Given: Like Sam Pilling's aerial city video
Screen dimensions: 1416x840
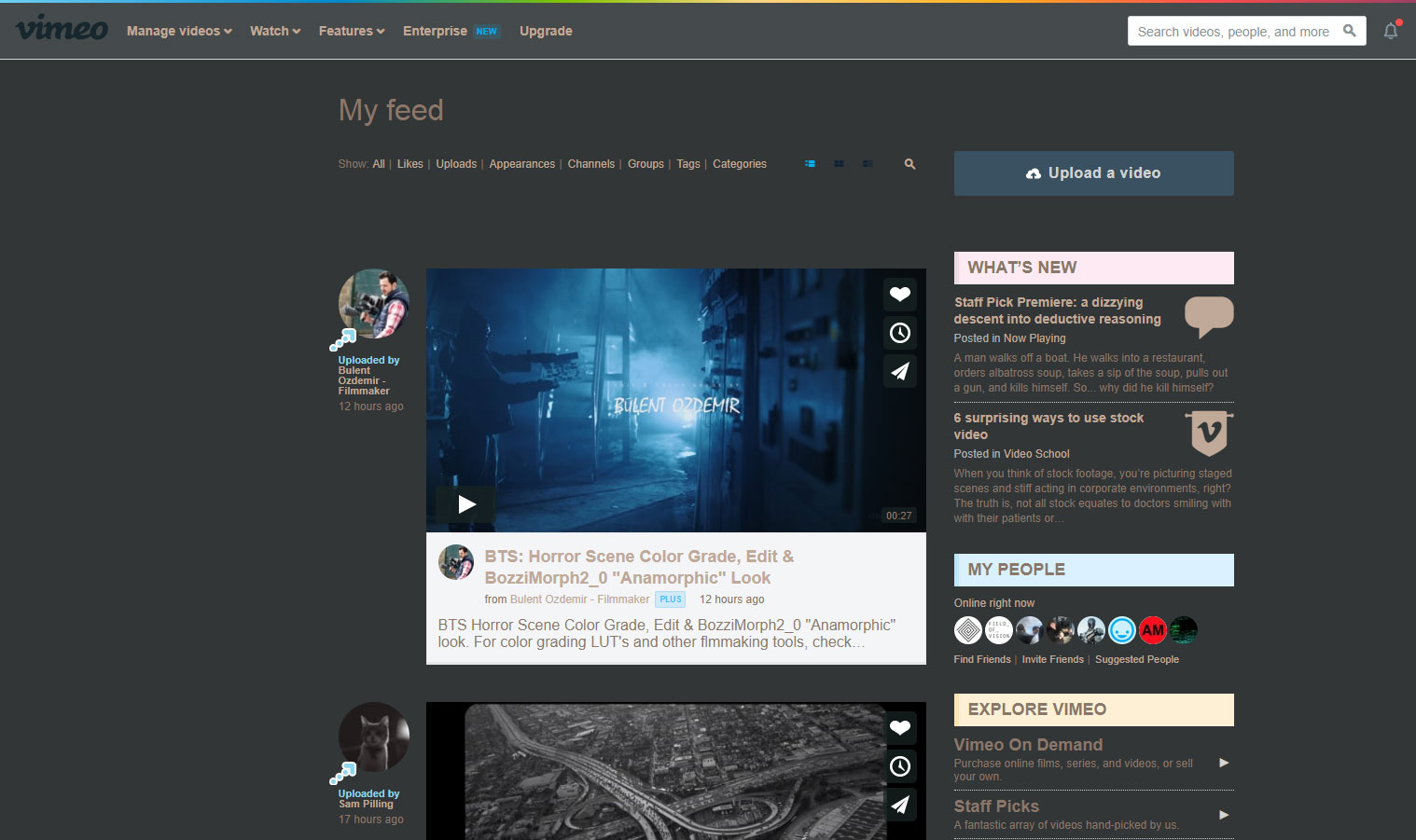Looking at the screenshot, I should tap(899, 728).
